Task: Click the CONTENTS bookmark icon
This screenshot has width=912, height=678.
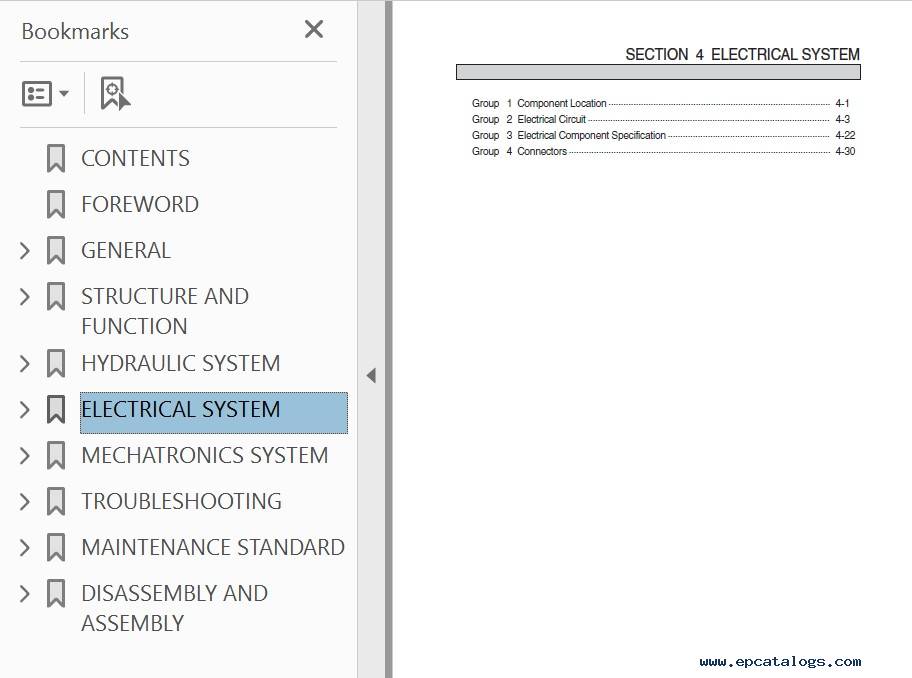Action: click(x=56, y=158)
